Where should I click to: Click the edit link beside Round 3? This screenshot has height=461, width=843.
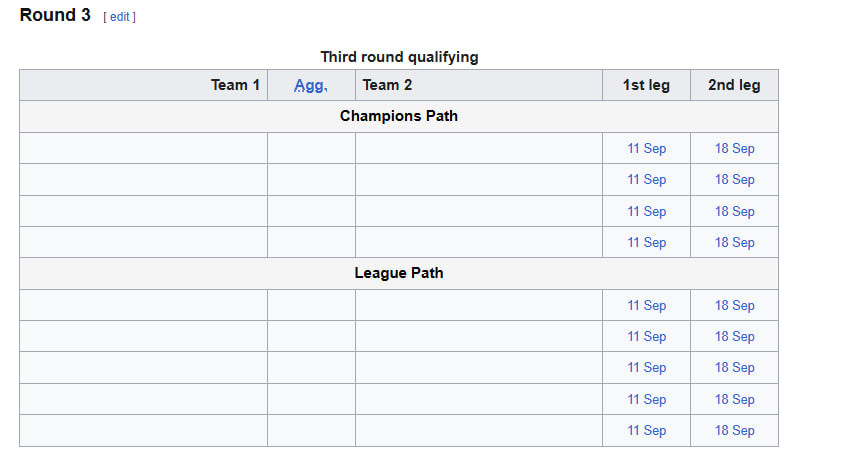click(119, 17)
